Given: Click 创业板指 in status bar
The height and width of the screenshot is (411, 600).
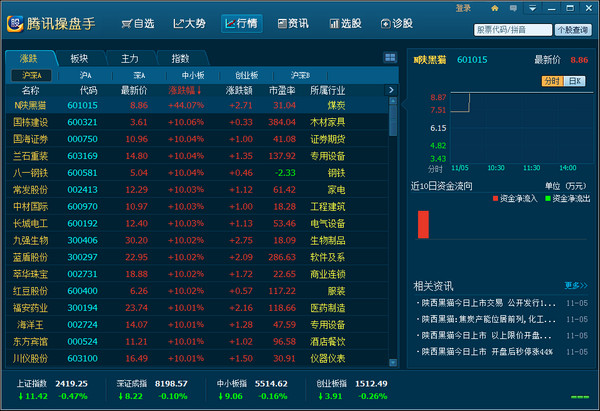Looking at the screenshot, I should pos(332,383).
